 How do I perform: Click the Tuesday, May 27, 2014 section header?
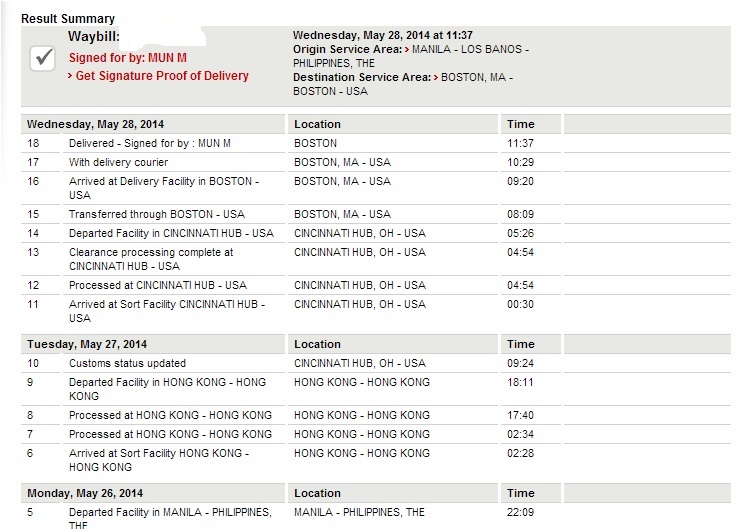pyautogui.click(x=87, y=344)
